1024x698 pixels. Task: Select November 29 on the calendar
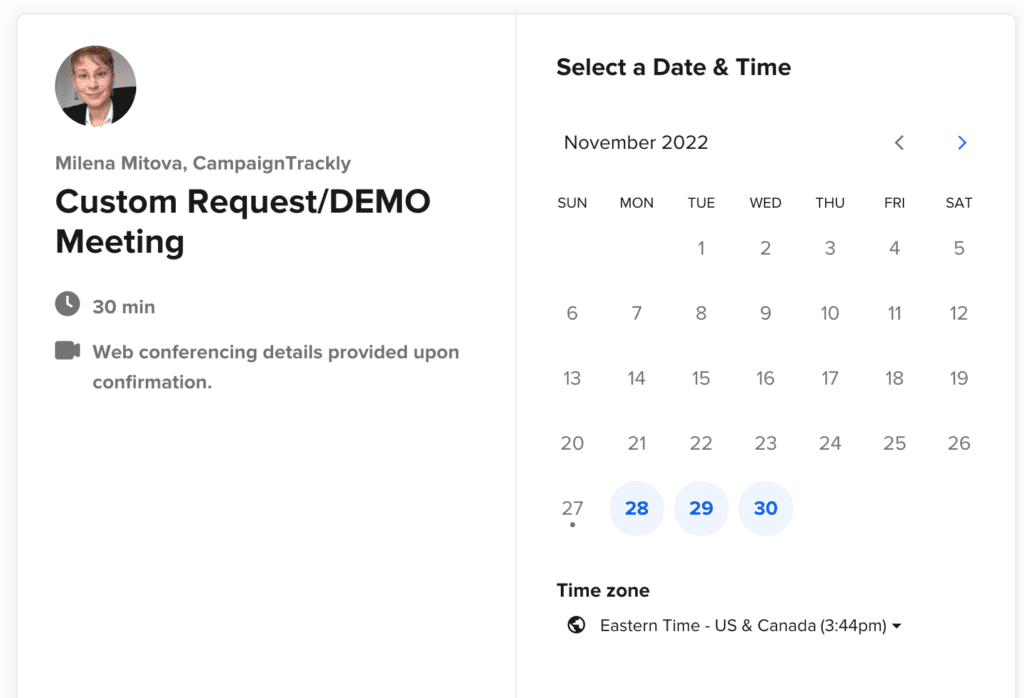coord(701,508)
